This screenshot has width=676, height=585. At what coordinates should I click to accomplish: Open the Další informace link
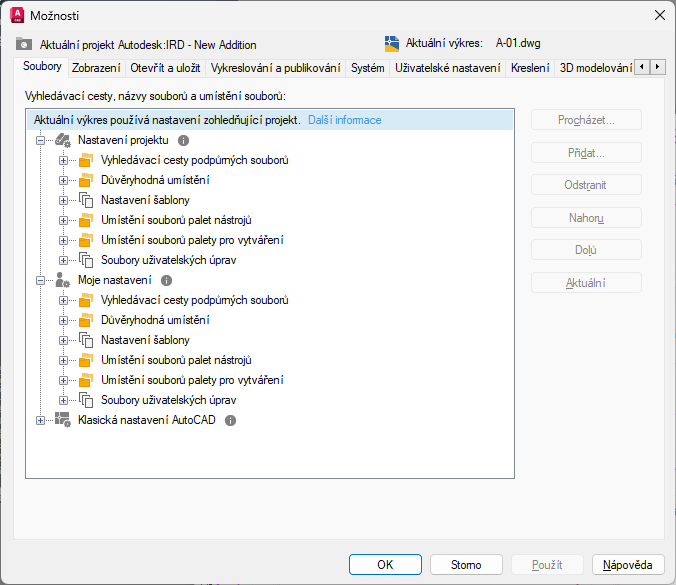[344, 120]
